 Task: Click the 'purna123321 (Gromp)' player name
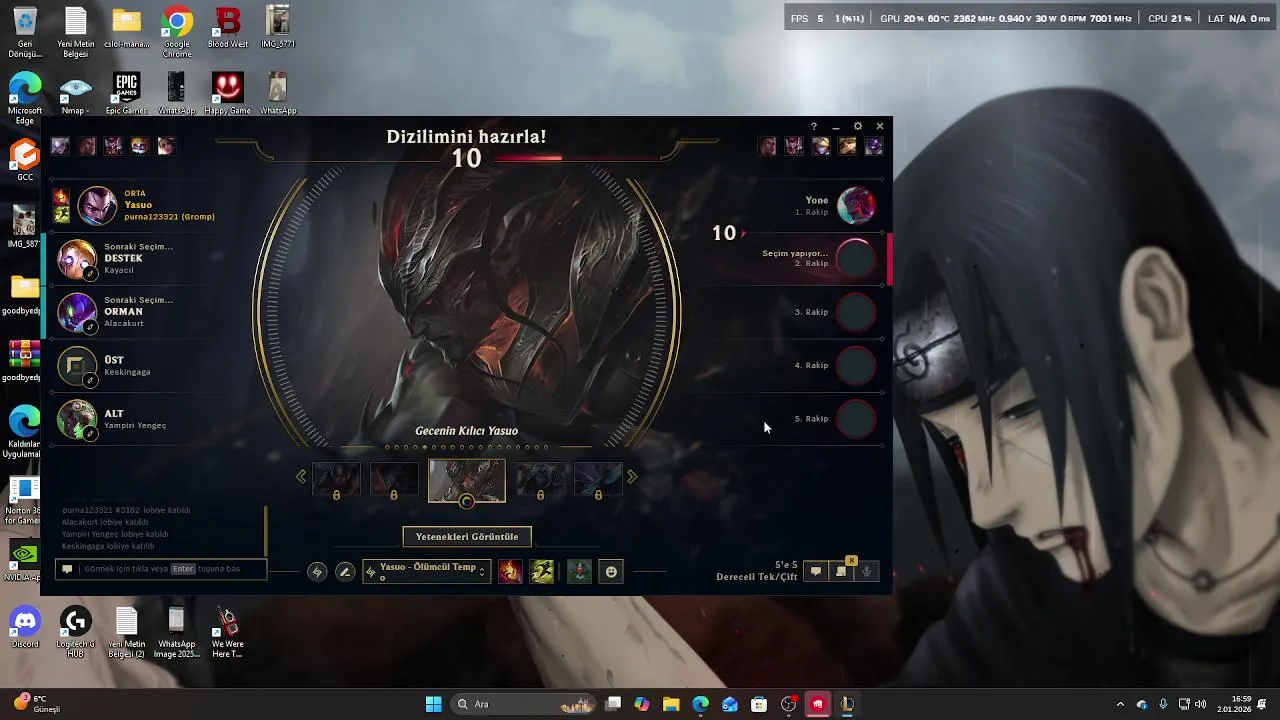(x=169, y=217)
